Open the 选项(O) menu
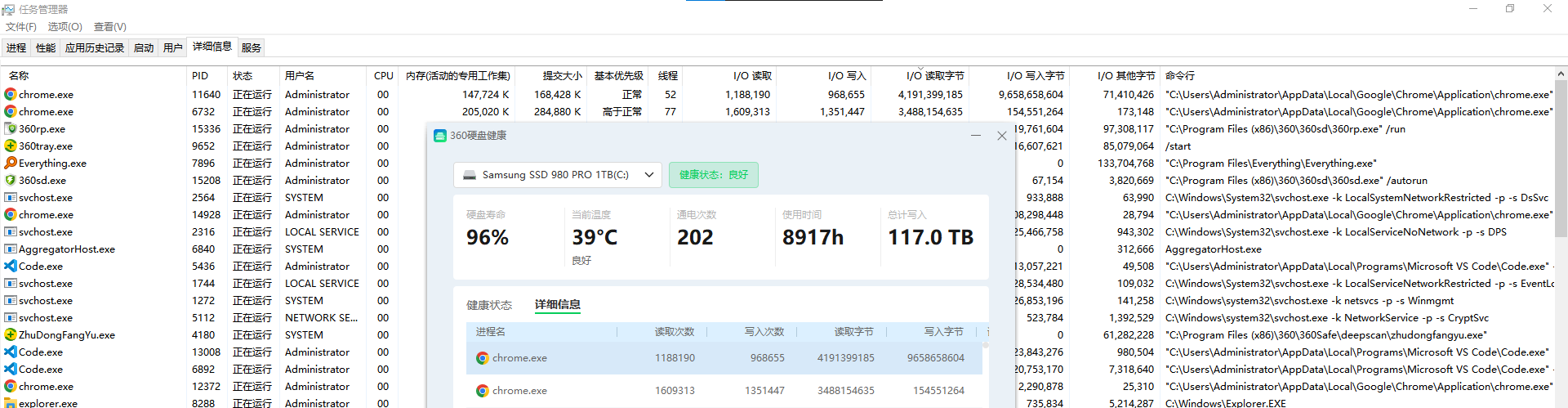Viewport: 1568px width, 408px height. pos(65,27)
